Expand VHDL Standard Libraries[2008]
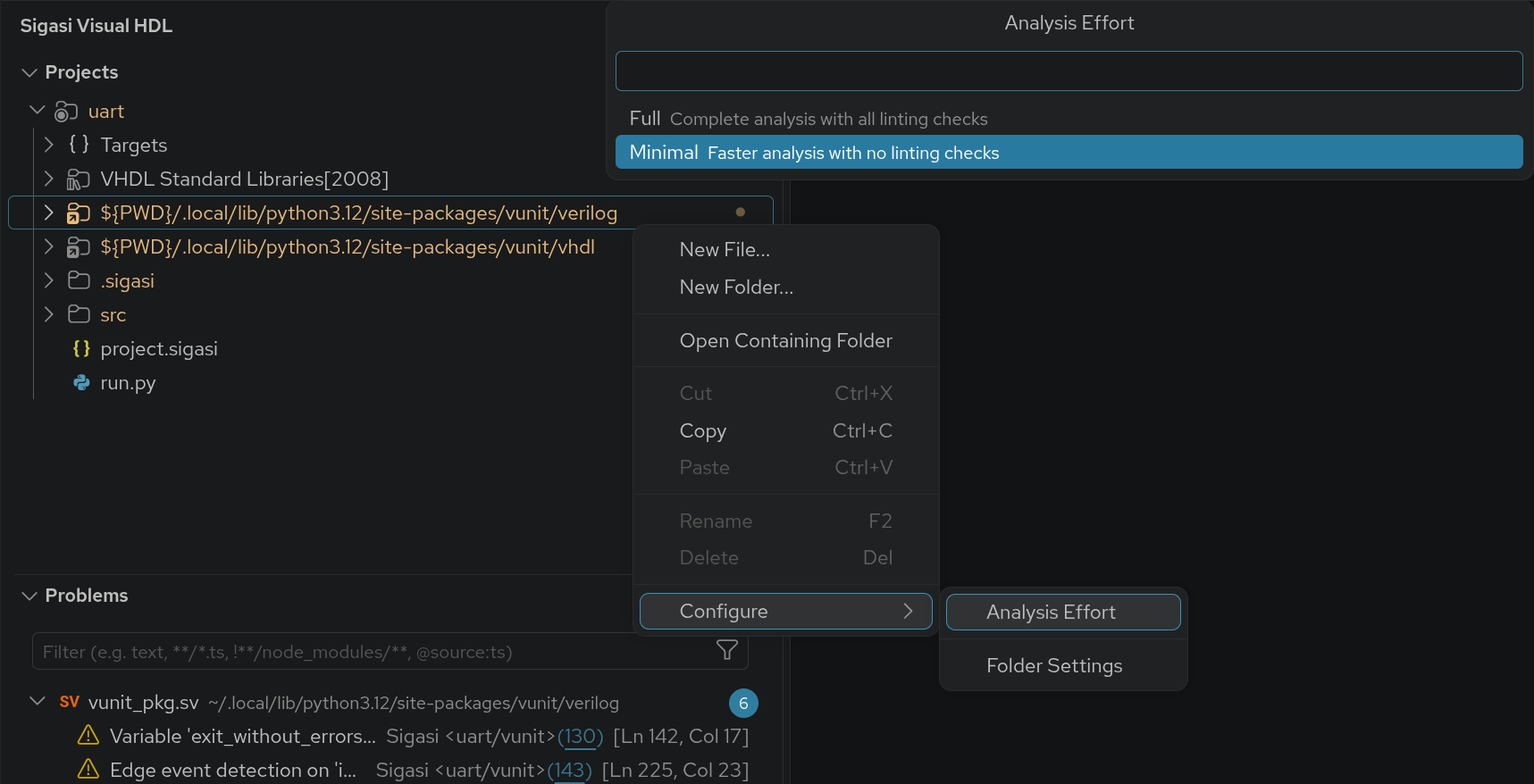This screenshot has width=1534, height=784. click(x=49, y=179)
